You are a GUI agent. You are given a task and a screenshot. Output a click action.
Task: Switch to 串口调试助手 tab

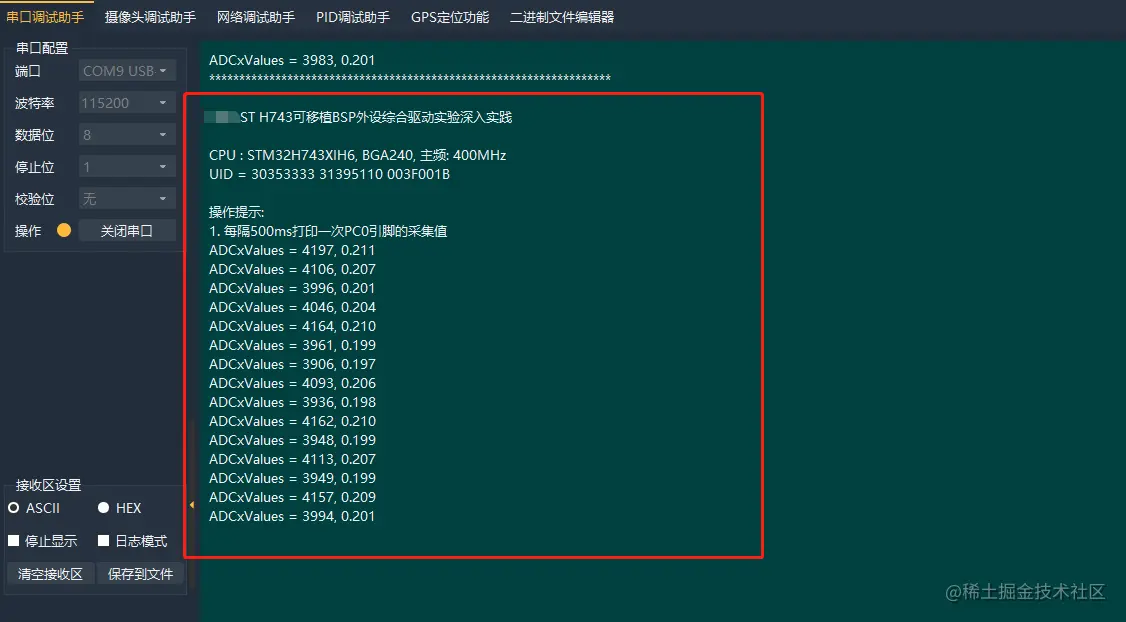(45, 17)
